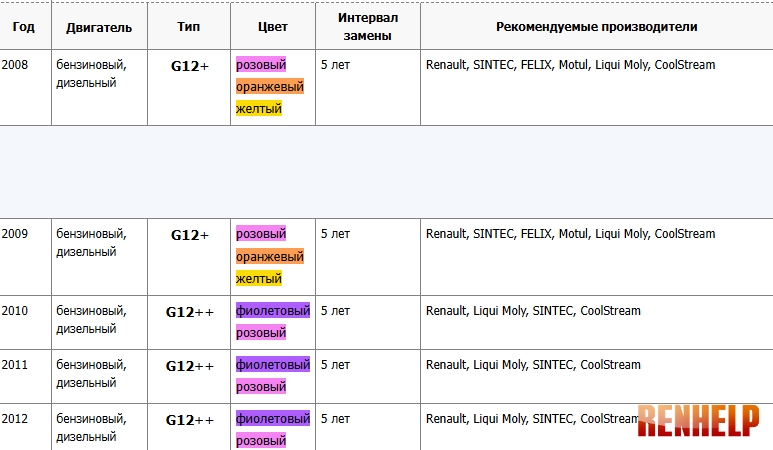773x450 pixels.
Task: Select the "Тип" column header
Action: [189, 27]
